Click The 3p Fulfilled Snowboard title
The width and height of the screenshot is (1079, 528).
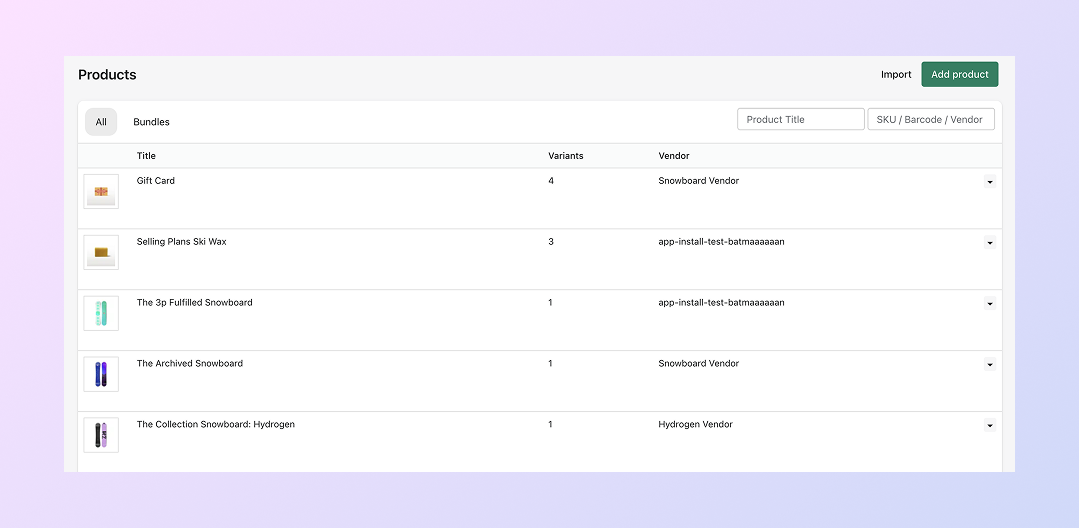[195, 302]
